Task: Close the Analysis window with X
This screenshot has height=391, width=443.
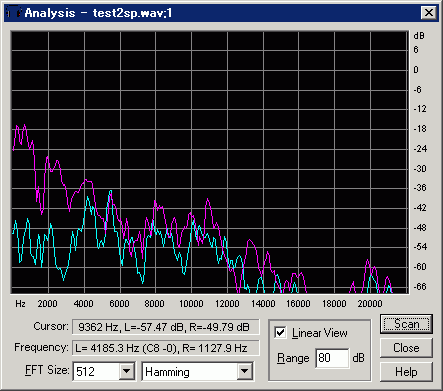Action: point(429,13)
